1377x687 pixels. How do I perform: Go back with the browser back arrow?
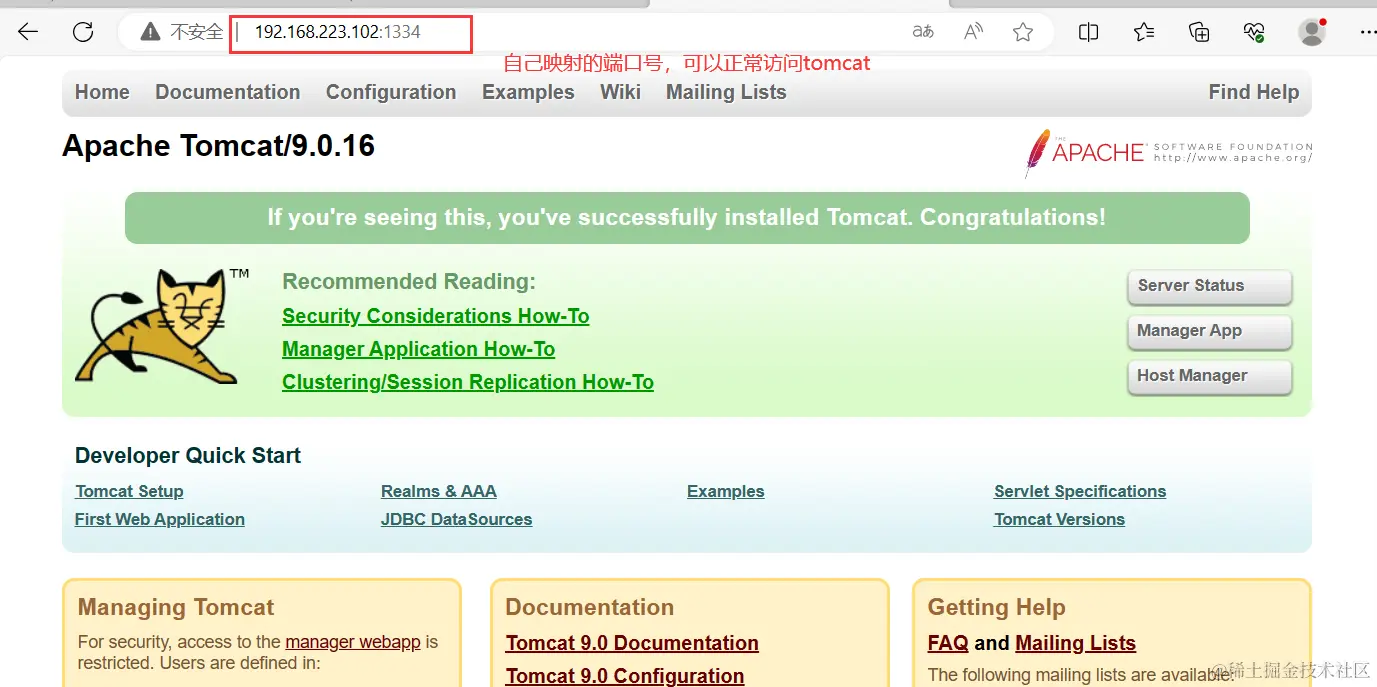28,32
